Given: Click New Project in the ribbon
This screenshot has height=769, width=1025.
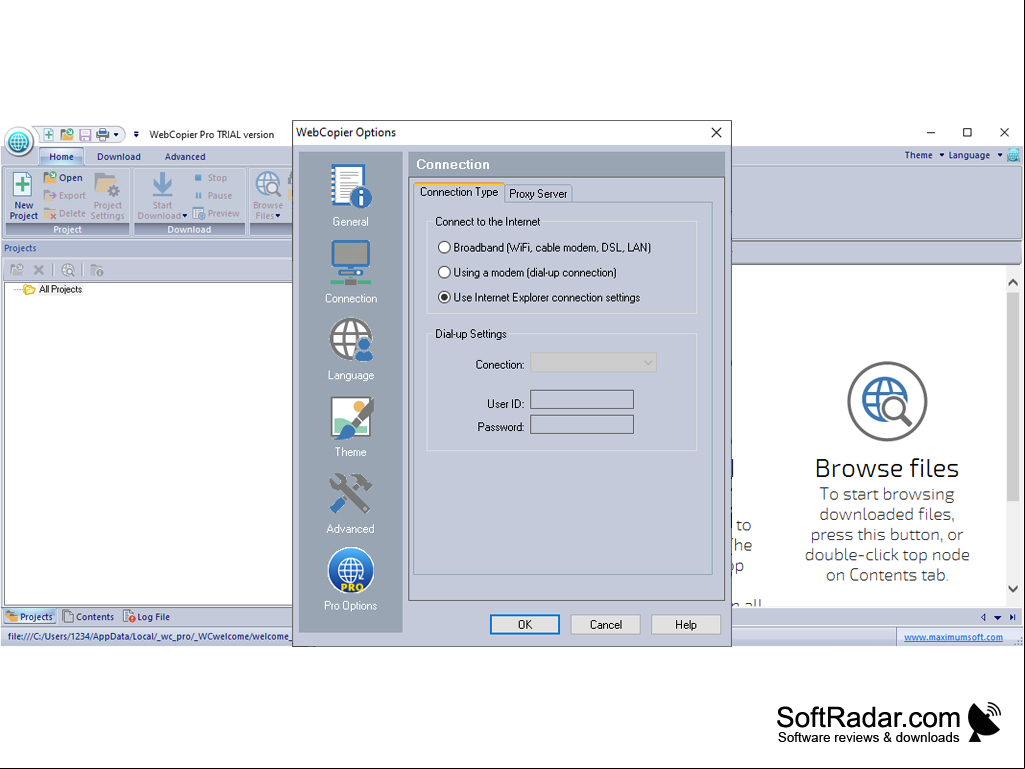Looking at the screenshot, I should coord(24,196).
